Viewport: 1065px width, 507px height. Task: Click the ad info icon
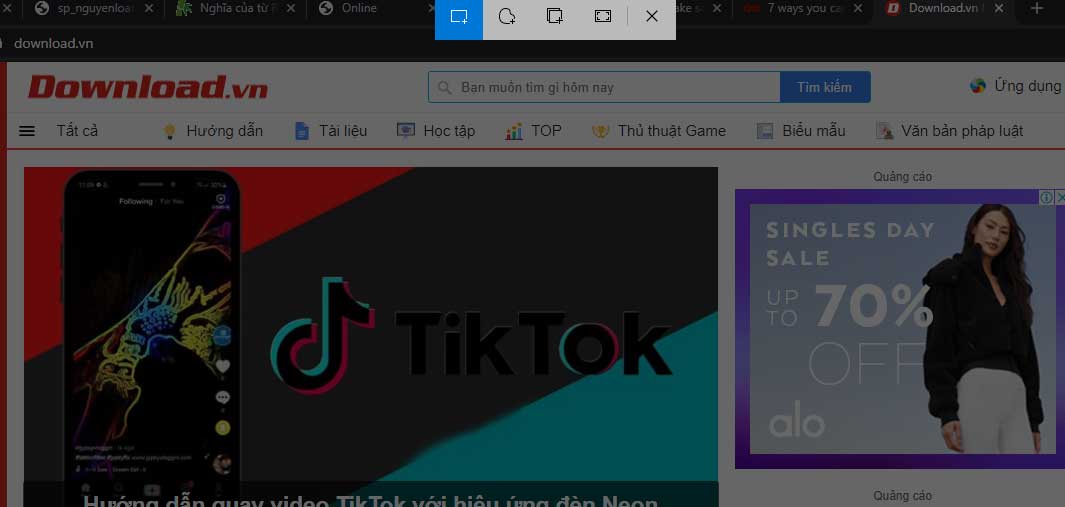click(1047, 197)
